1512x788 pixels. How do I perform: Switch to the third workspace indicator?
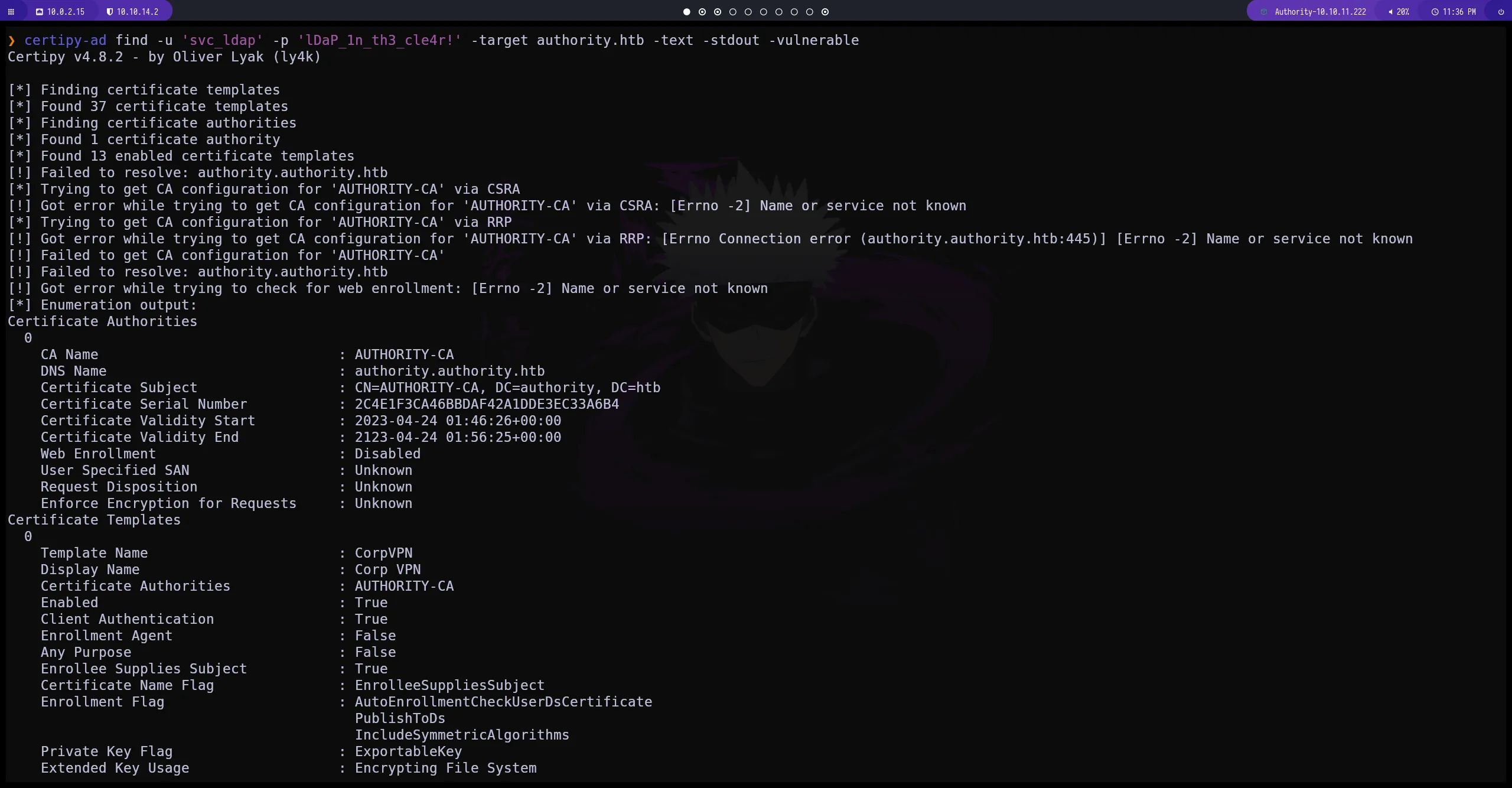coord(718,12)
